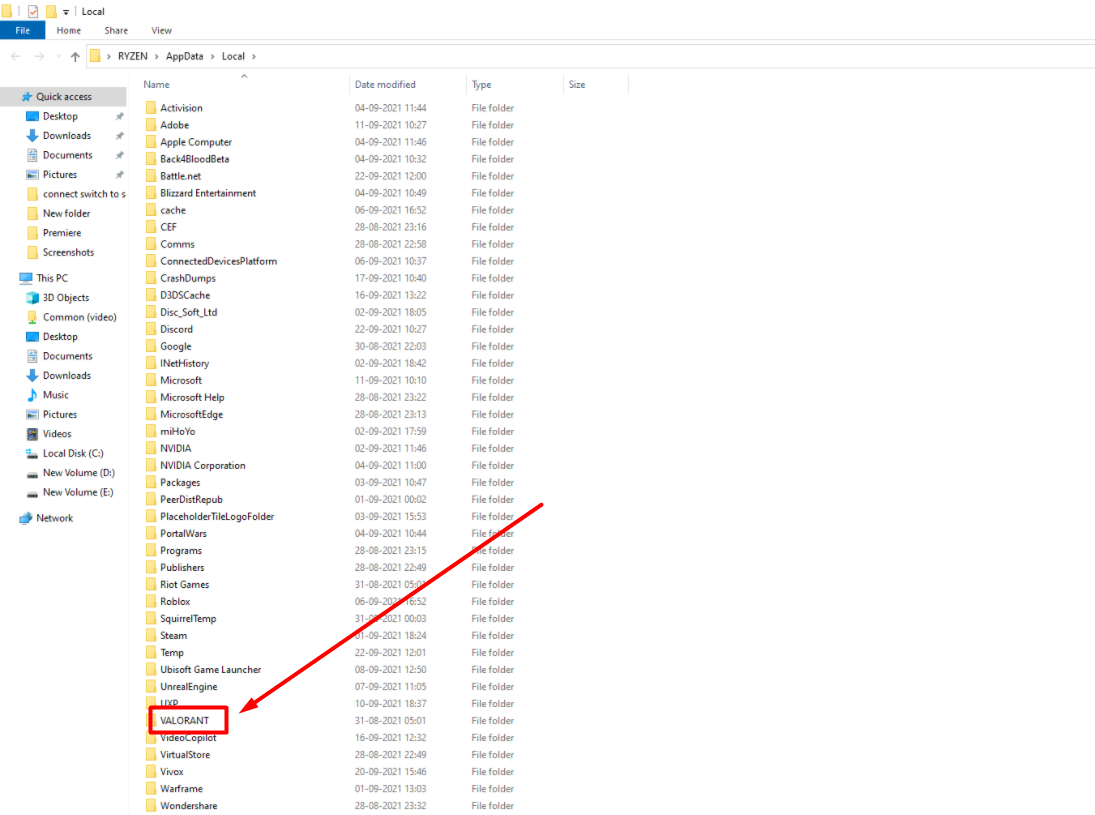
Task: Click the Forward navigation arrow
Action: (x=39, y=56)
